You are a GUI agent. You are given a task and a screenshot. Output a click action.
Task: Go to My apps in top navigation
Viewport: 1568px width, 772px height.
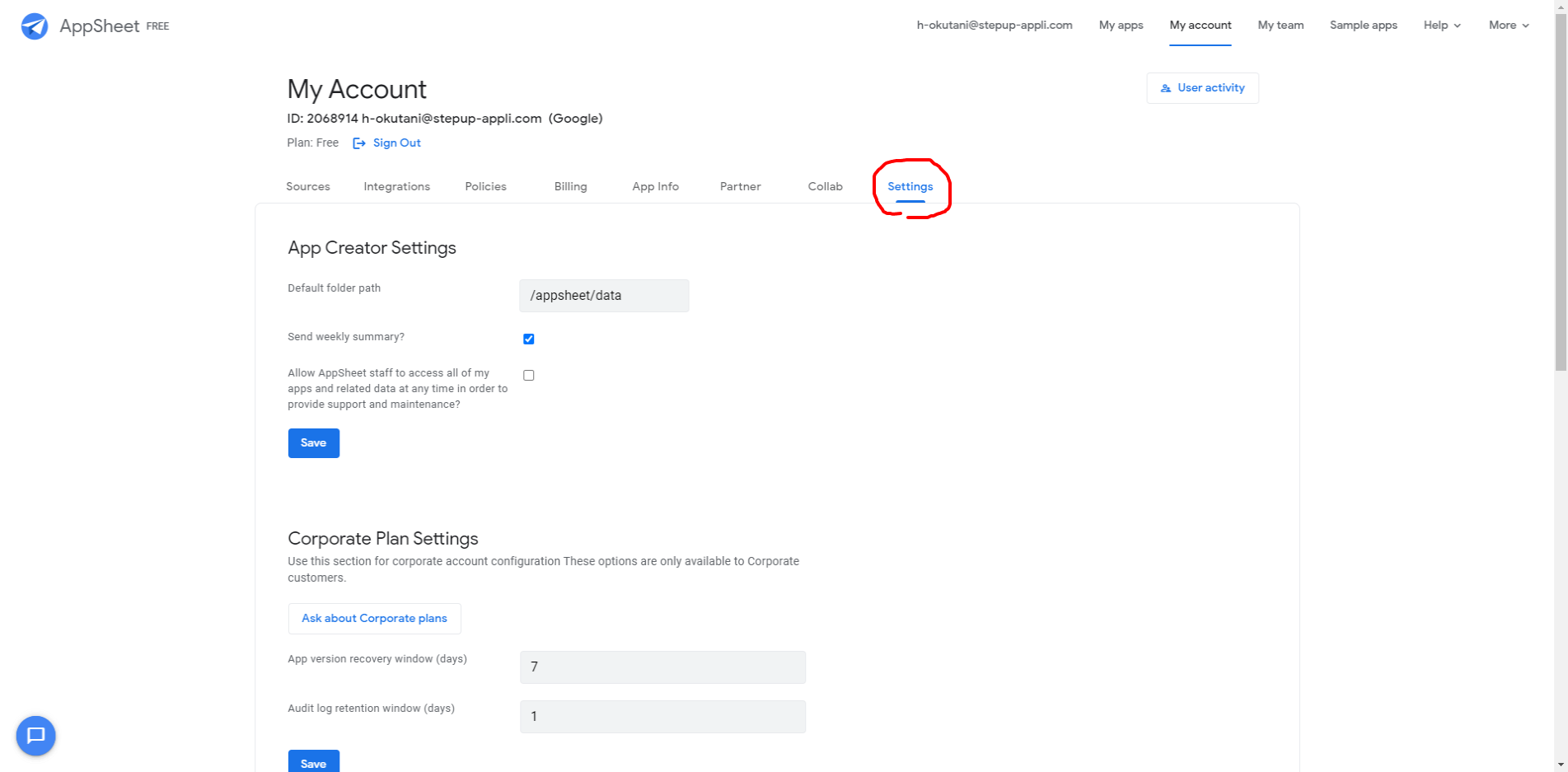coord(1121,26)
